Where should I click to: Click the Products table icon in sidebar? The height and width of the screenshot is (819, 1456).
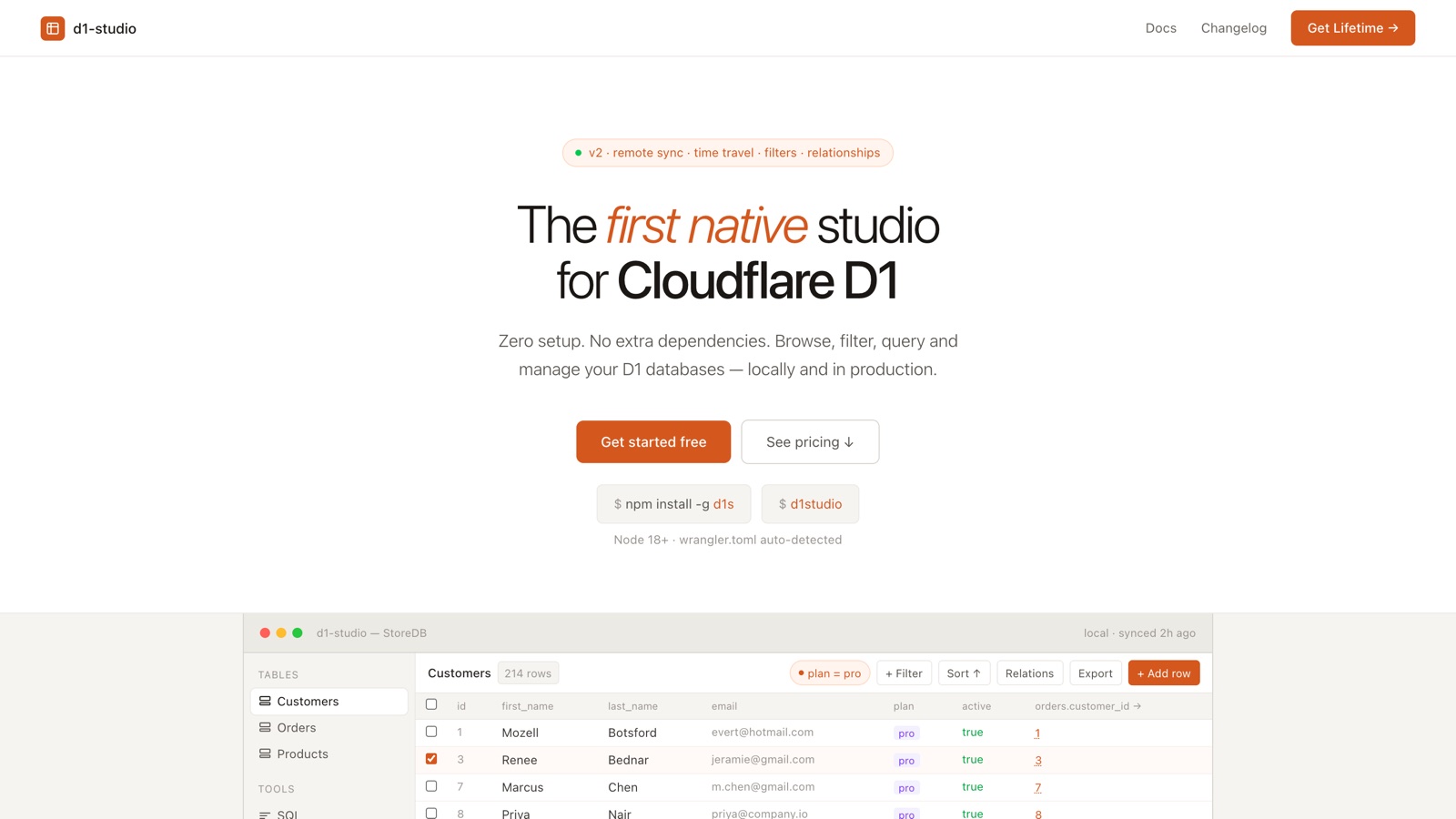(265, 753)
